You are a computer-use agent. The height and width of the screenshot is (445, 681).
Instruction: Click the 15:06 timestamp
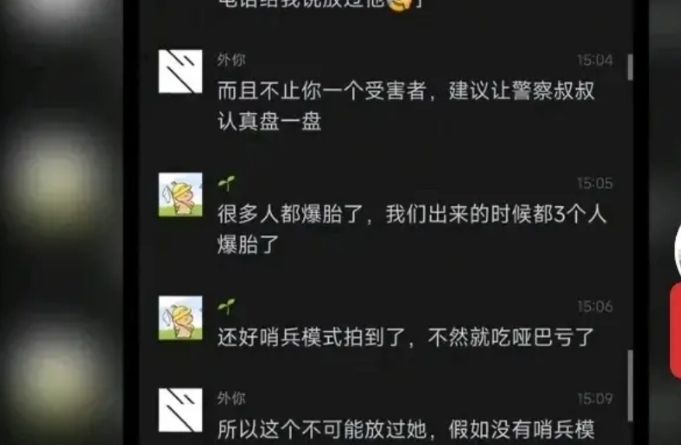tap(595, 307)
